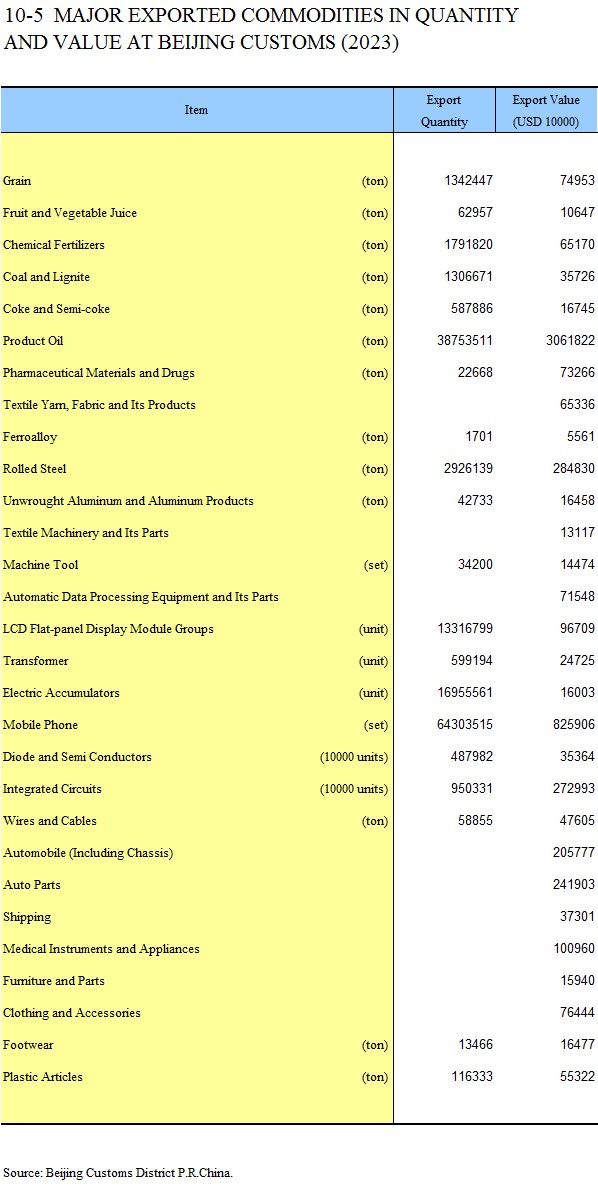Select the Export Value column header

546,111
